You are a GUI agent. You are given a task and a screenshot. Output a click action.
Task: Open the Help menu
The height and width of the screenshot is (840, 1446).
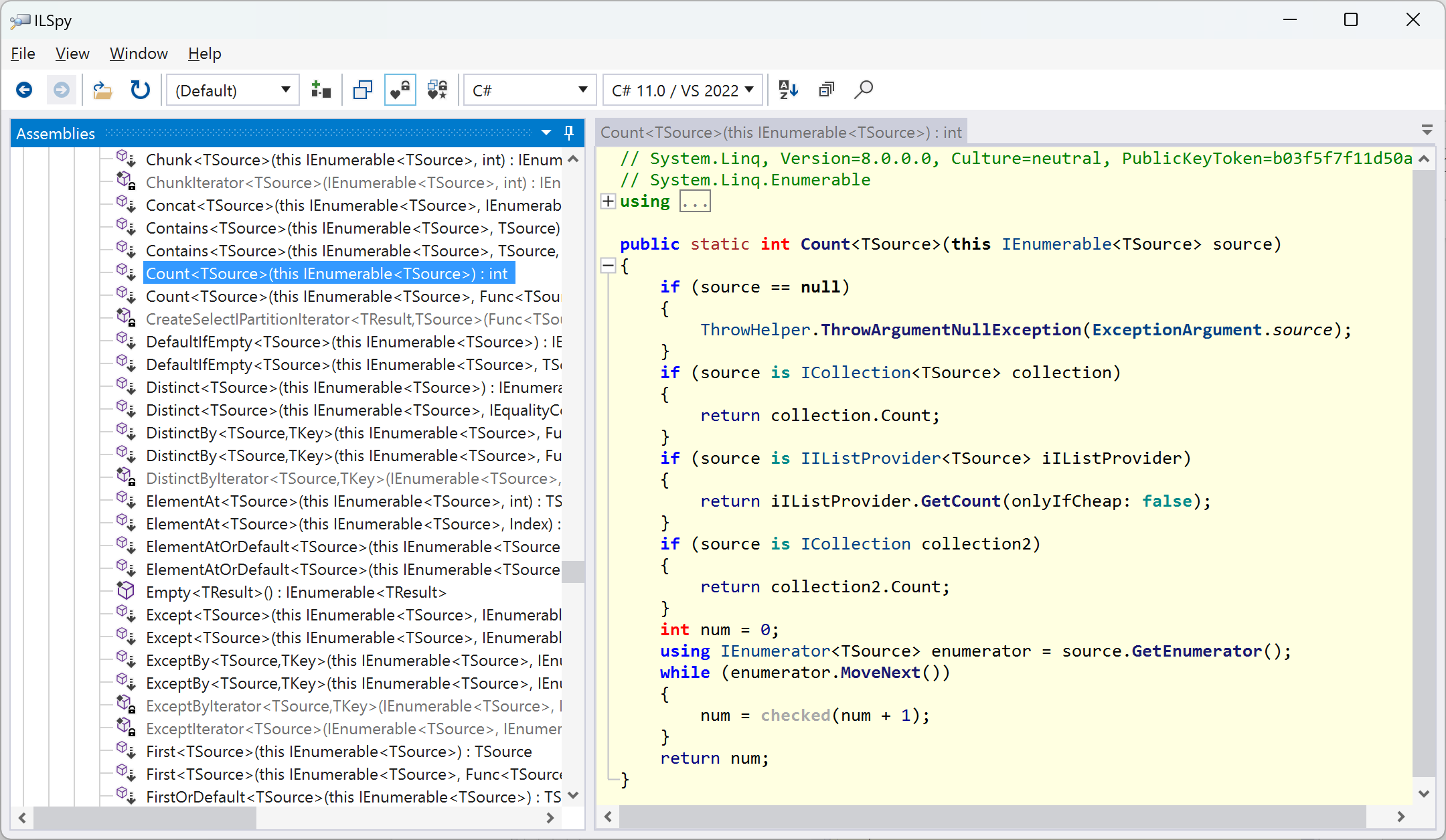[x=204, y=54]
